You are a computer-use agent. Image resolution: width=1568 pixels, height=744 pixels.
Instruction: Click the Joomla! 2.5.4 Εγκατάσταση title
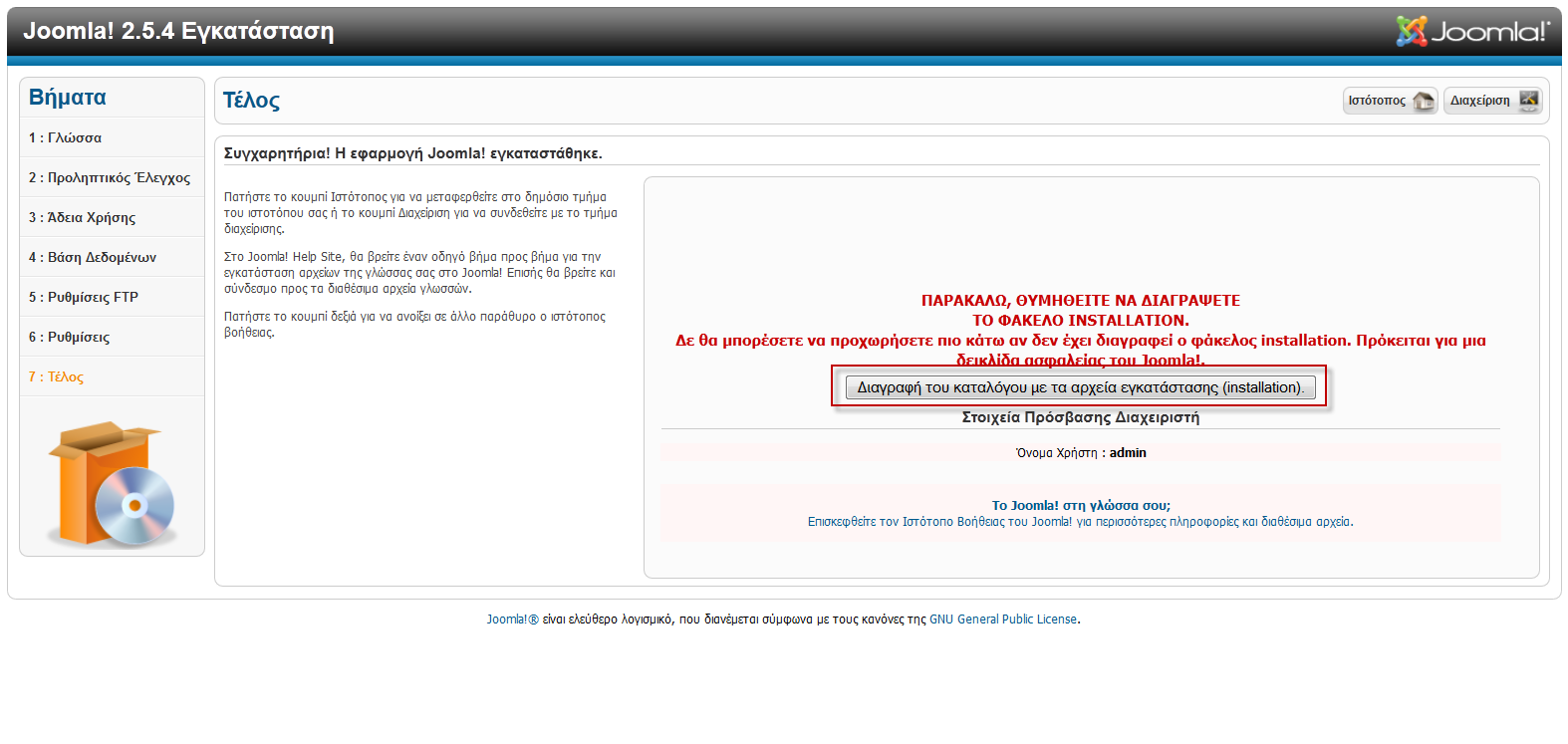178,31
